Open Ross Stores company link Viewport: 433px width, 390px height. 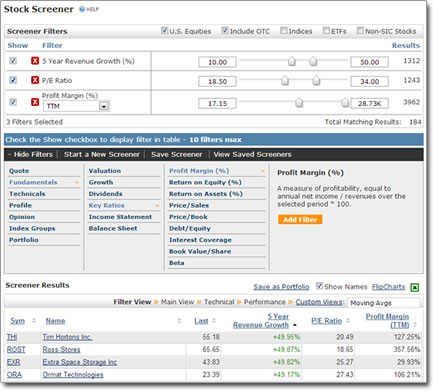tap(61, 350)
